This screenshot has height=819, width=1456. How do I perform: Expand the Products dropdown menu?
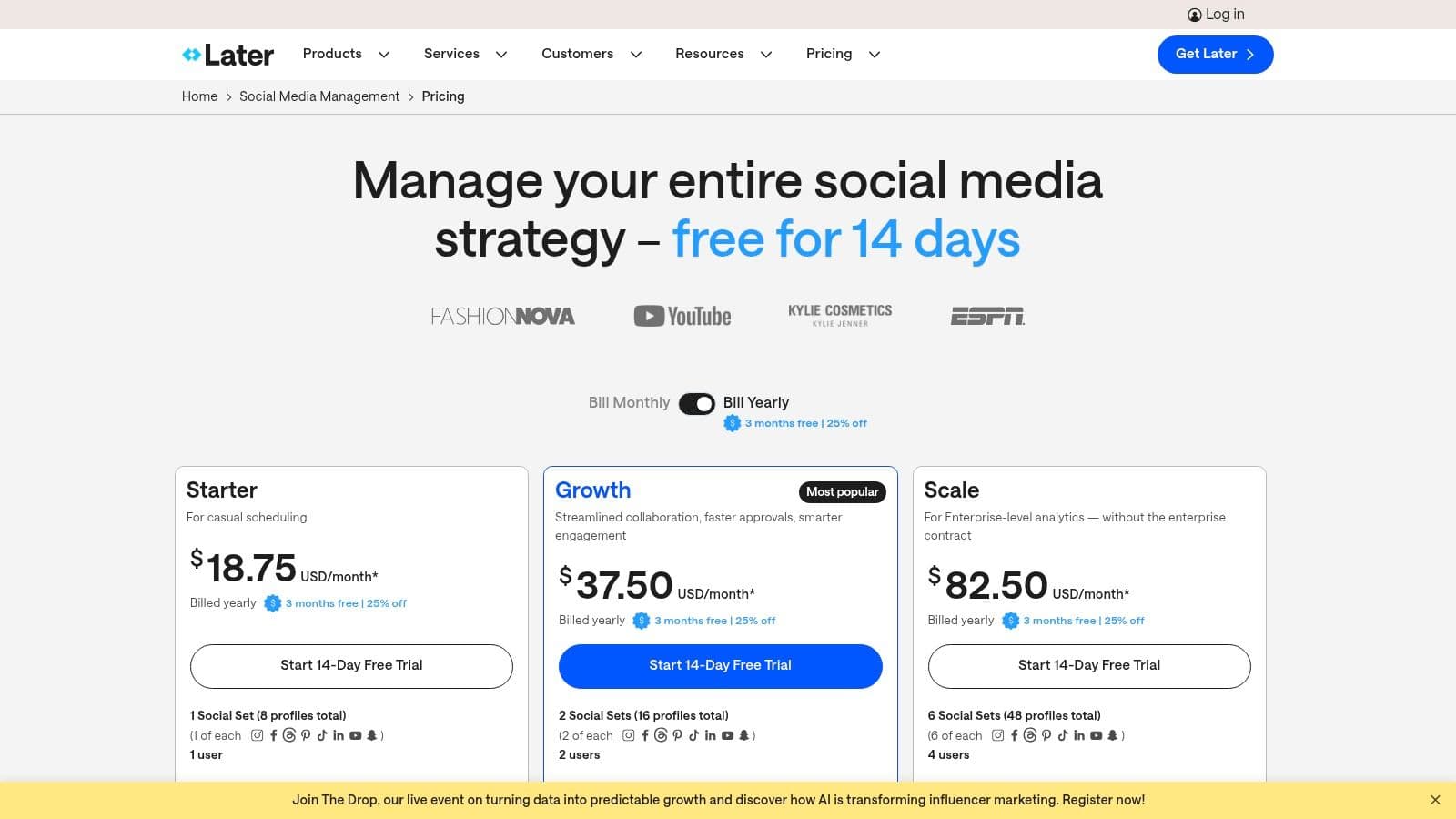point(346,54)
